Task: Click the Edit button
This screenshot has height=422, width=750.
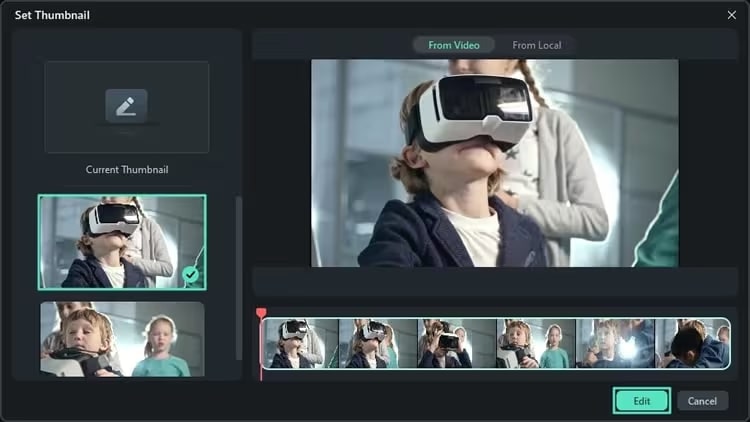Action: point(641,401)
